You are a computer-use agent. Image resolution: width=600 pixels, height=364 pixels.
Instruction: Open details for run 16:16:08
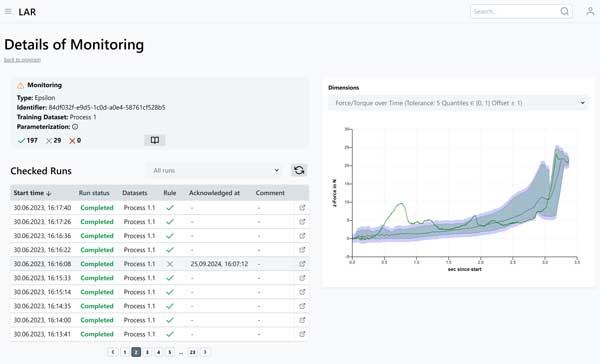(x=302, y=264)
